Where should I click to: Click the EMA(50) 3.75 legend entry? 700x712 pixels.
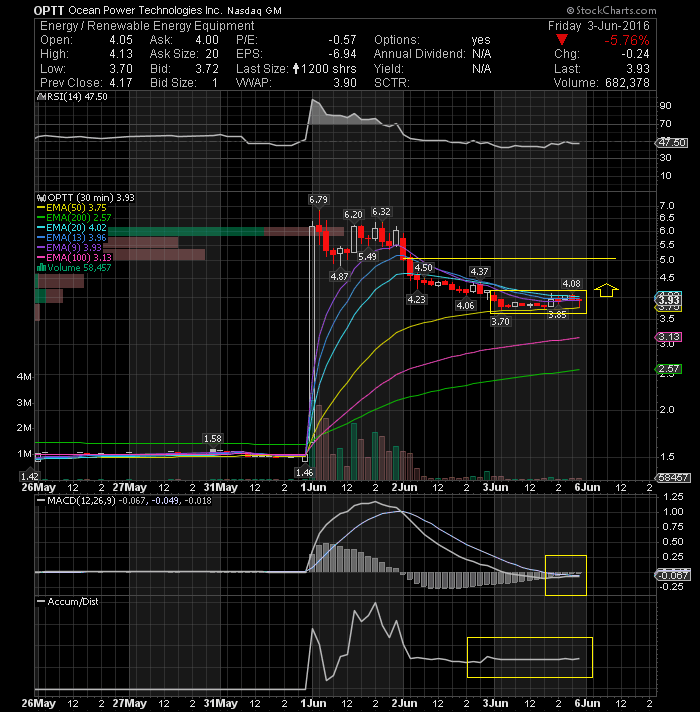point(76,208)
